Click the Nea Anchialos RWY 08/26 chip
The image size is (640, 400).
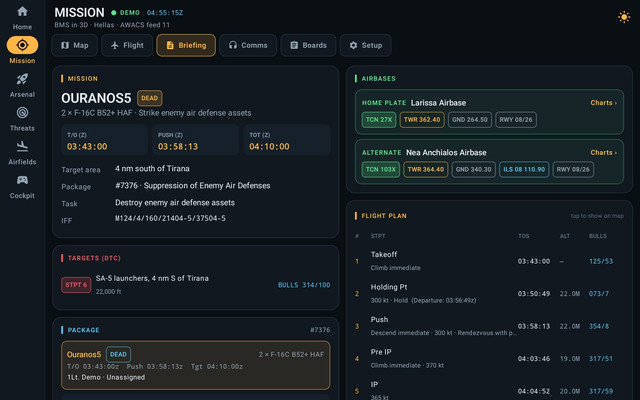573,169
